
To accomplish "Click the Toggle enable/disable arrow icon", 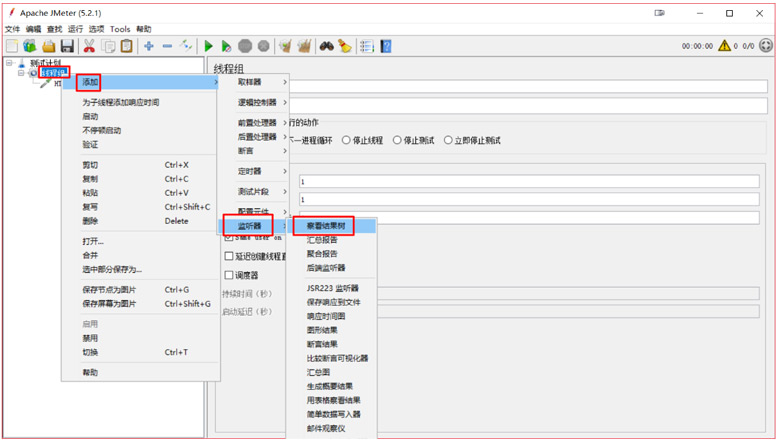I will pyautogui.click(x=187, y=46).
